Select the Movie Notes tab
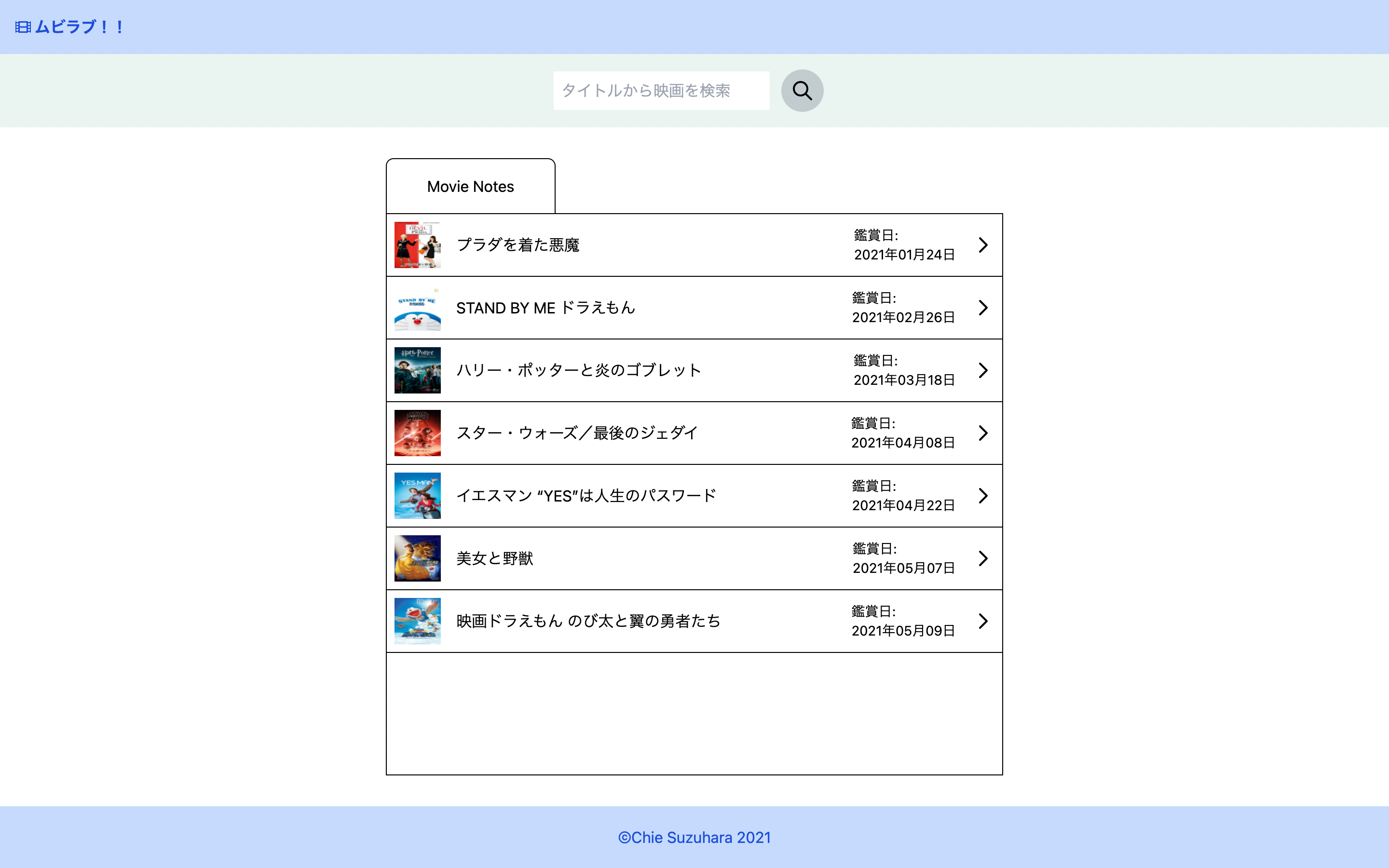The image size is (1389, 868). click(470, 187)
